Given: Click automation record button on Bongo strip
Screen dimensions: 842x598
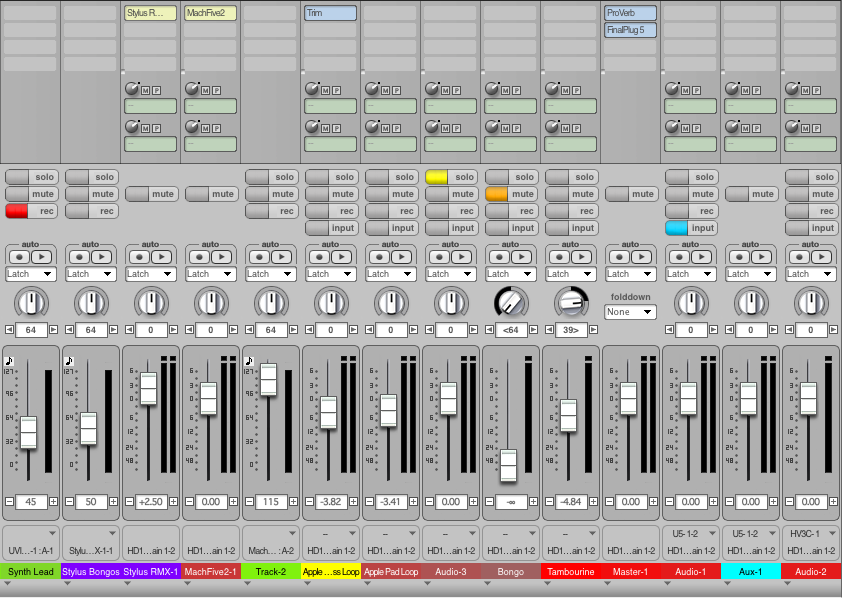Looking at the screenshot, I should click(500, 257).
